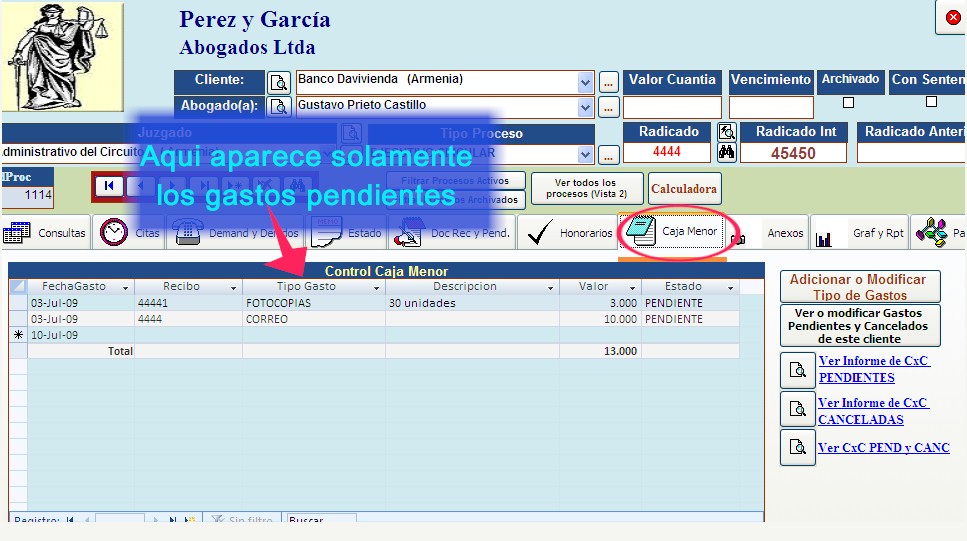
Task: Click the colorful molecule icon tab
Action: click(x=931, y=233)
